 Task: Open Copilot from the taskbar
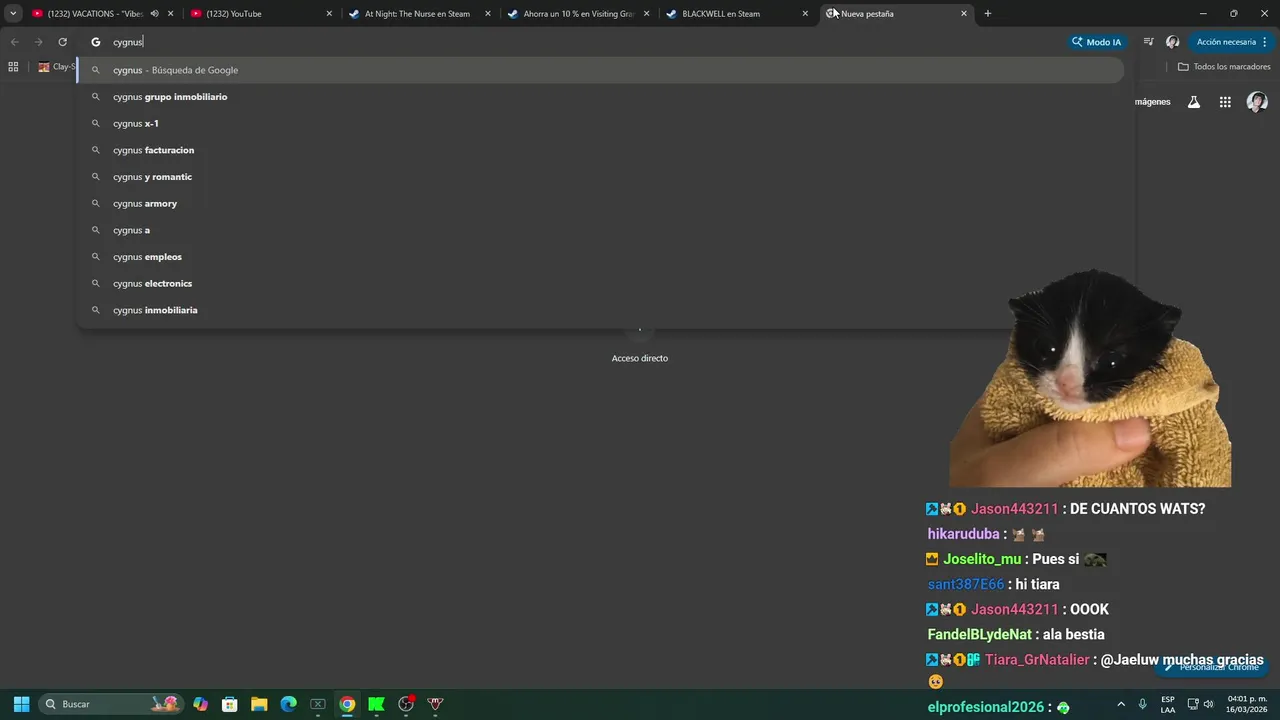point(201,704)
